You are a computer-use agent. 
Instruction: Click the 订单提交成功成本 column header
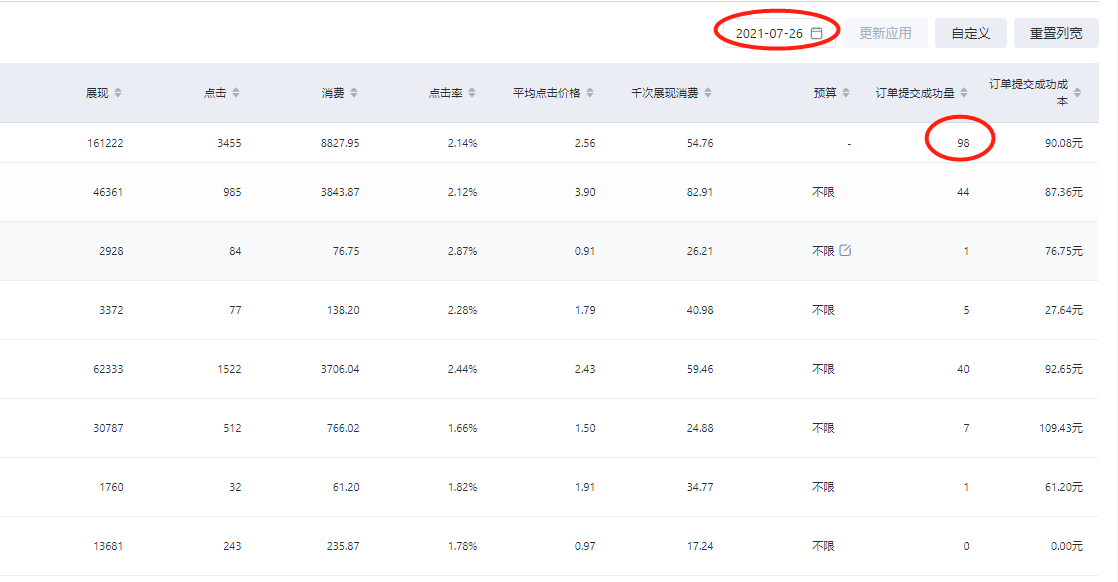1035,93
